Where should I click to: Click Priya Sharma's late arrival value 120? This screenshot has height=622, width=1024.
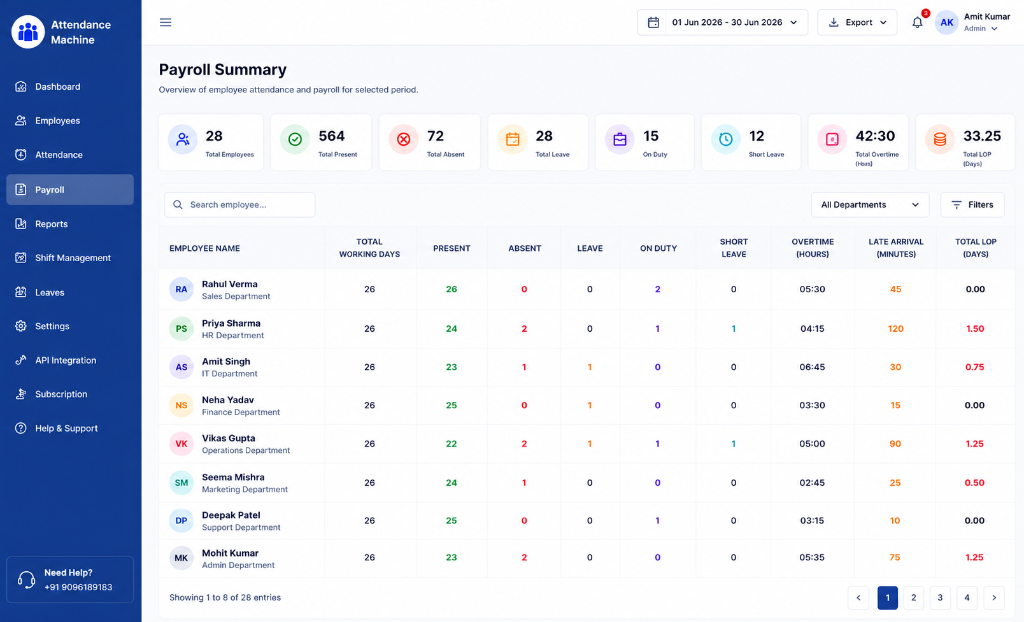click(x=895, y=329)
